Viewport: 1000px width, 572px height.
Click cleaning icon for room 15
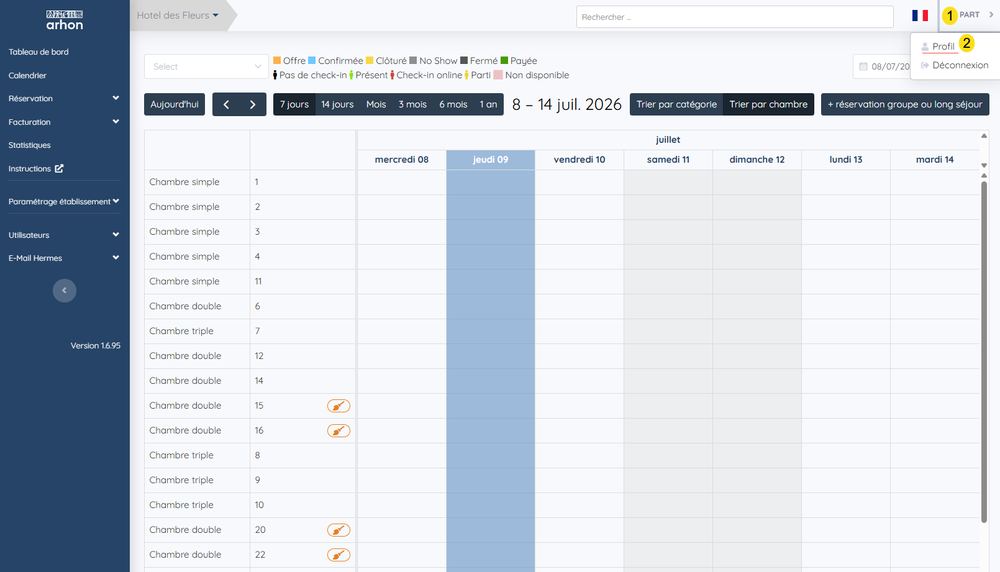click(x=339, y=406)
